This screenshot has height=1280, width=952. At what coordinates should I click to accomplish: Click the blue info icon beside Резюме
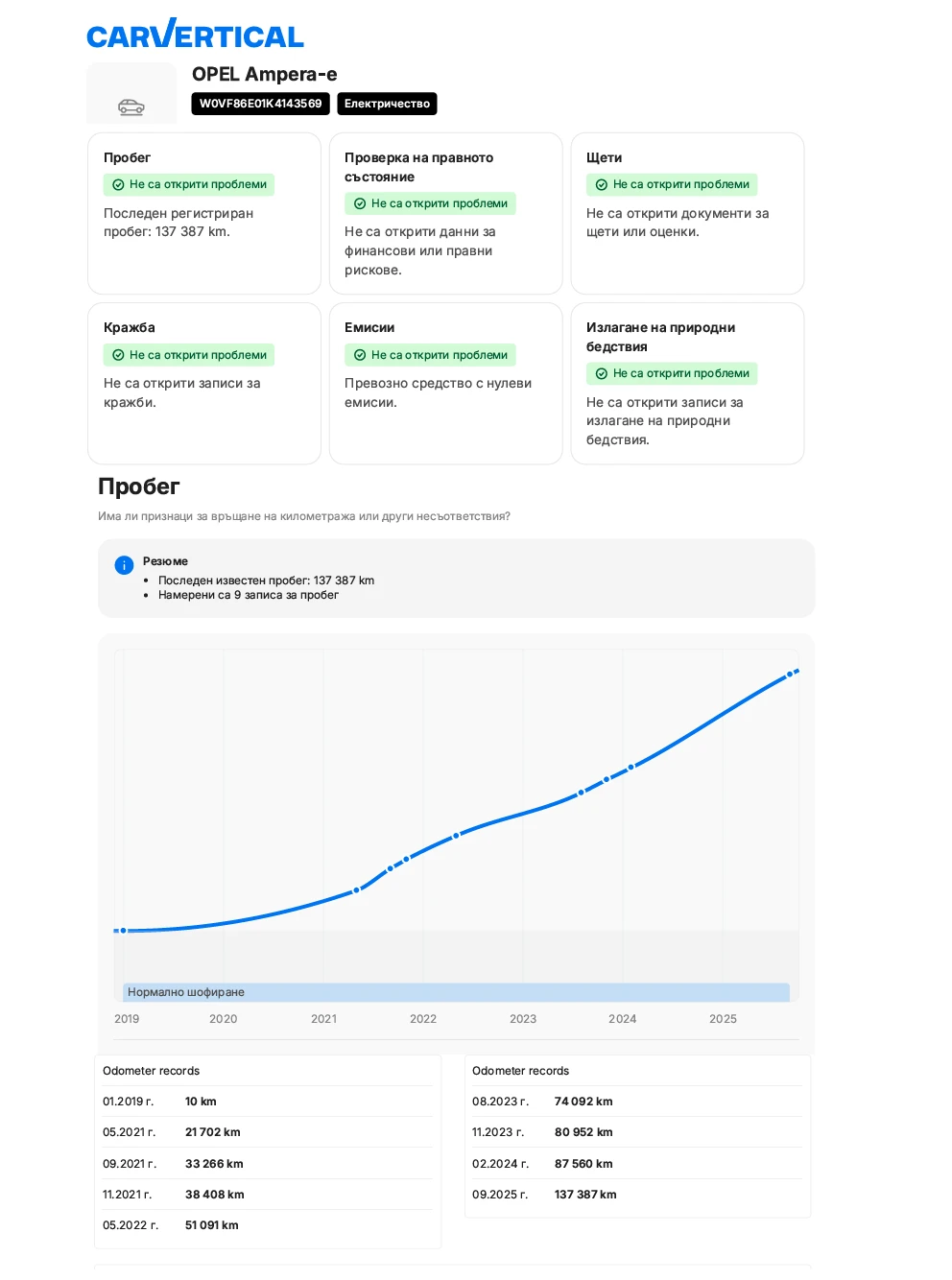point(124,565)
